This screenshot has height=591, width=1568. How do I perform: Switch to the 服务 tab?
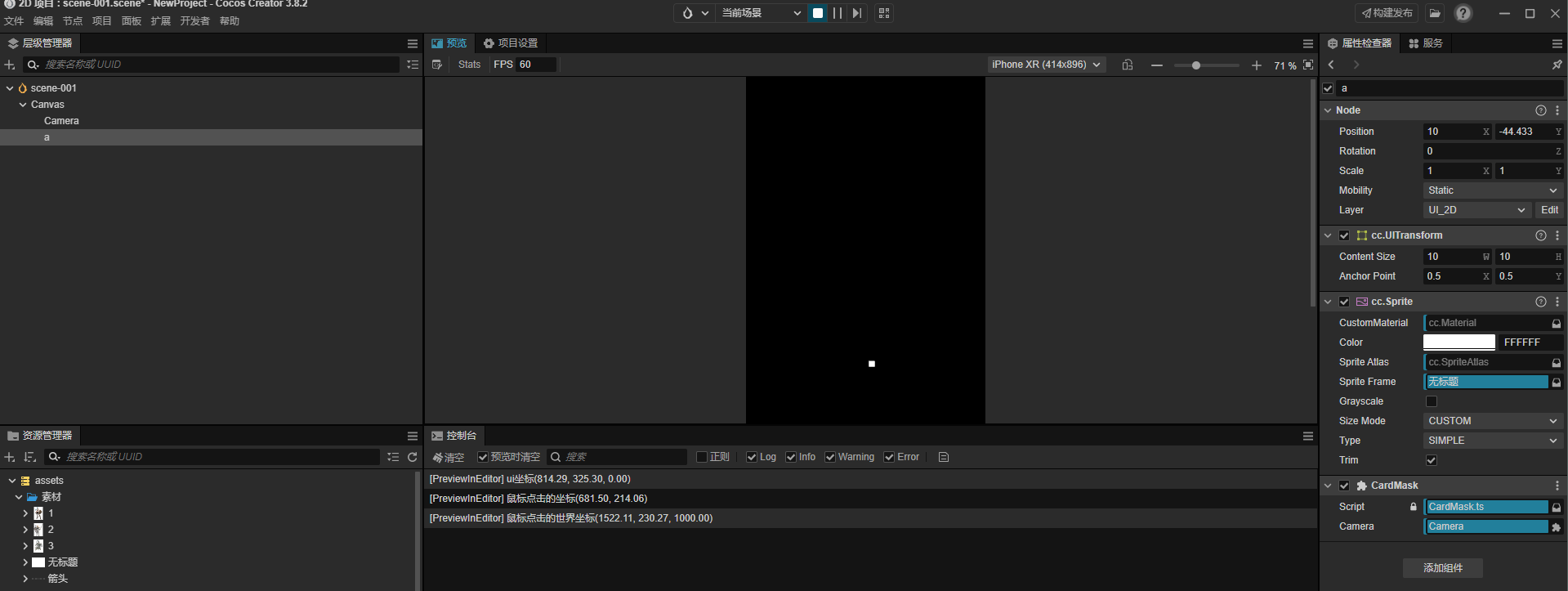point(1426,43)
